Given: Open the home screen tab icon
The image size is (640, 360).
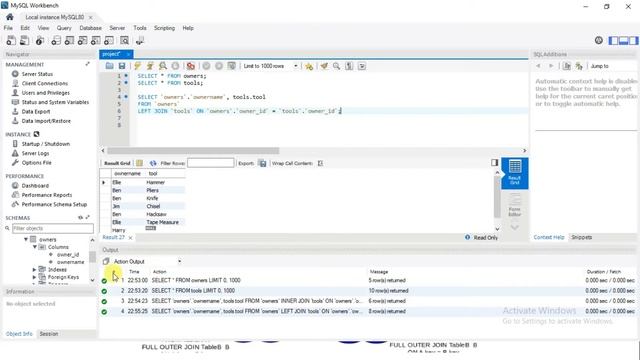Looking at the screenshot, I should pyautogui.click(x=10, y=17).
